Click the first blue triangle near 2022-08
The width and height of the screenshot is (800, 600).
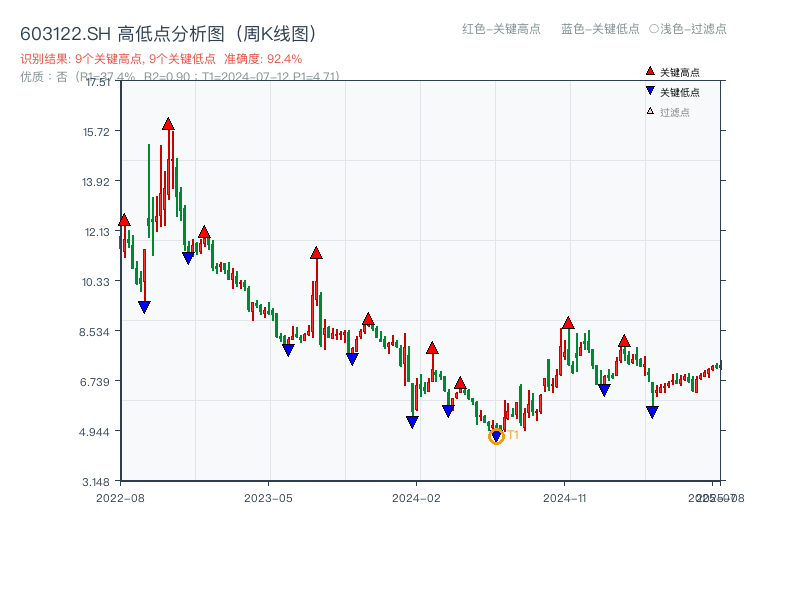(145, 304)
